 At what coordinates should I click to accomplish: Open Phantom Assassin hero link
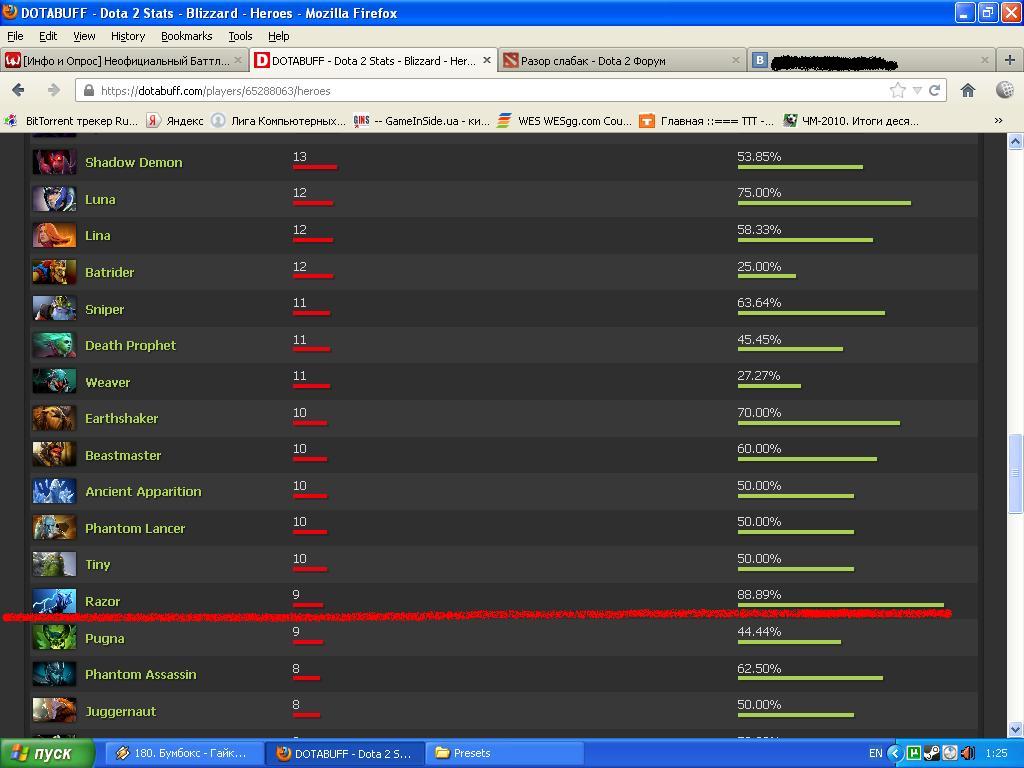pos(140,675)
